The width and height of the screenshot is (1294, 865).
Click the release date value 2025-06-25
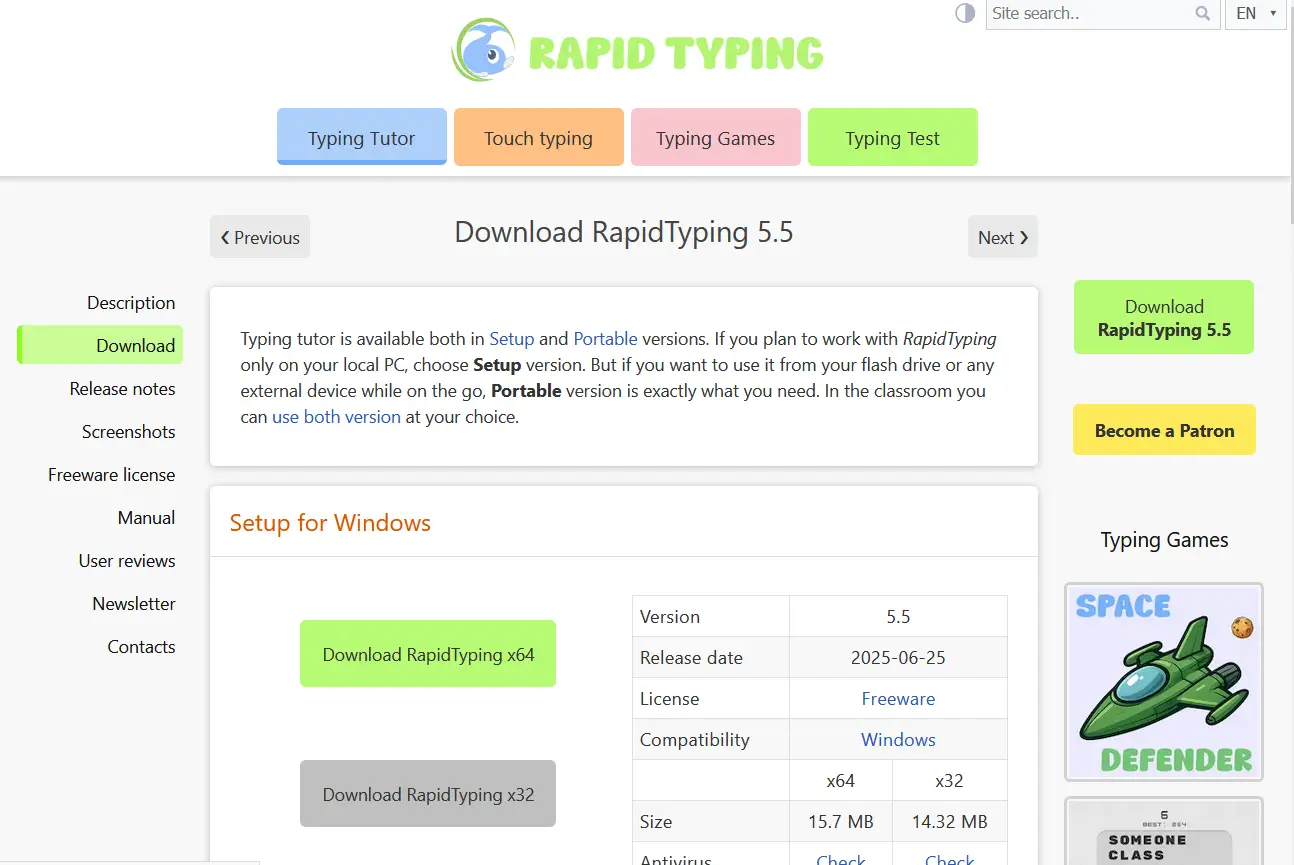click(898, 658)
